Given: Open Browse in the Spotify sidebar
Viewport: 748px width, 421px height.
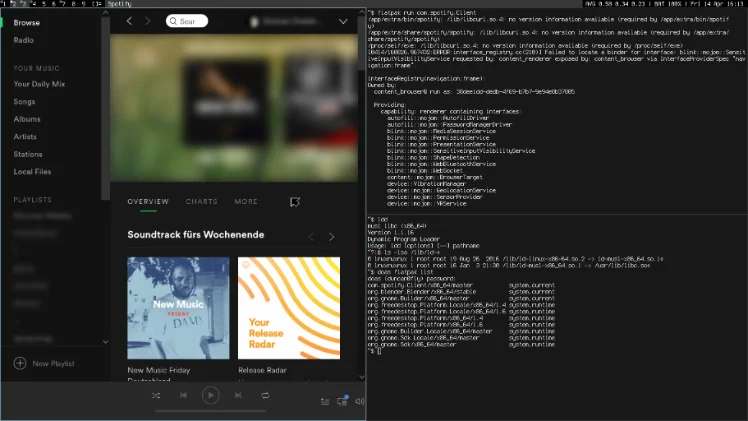Looking at the screenshot, I should pos(27,22).
